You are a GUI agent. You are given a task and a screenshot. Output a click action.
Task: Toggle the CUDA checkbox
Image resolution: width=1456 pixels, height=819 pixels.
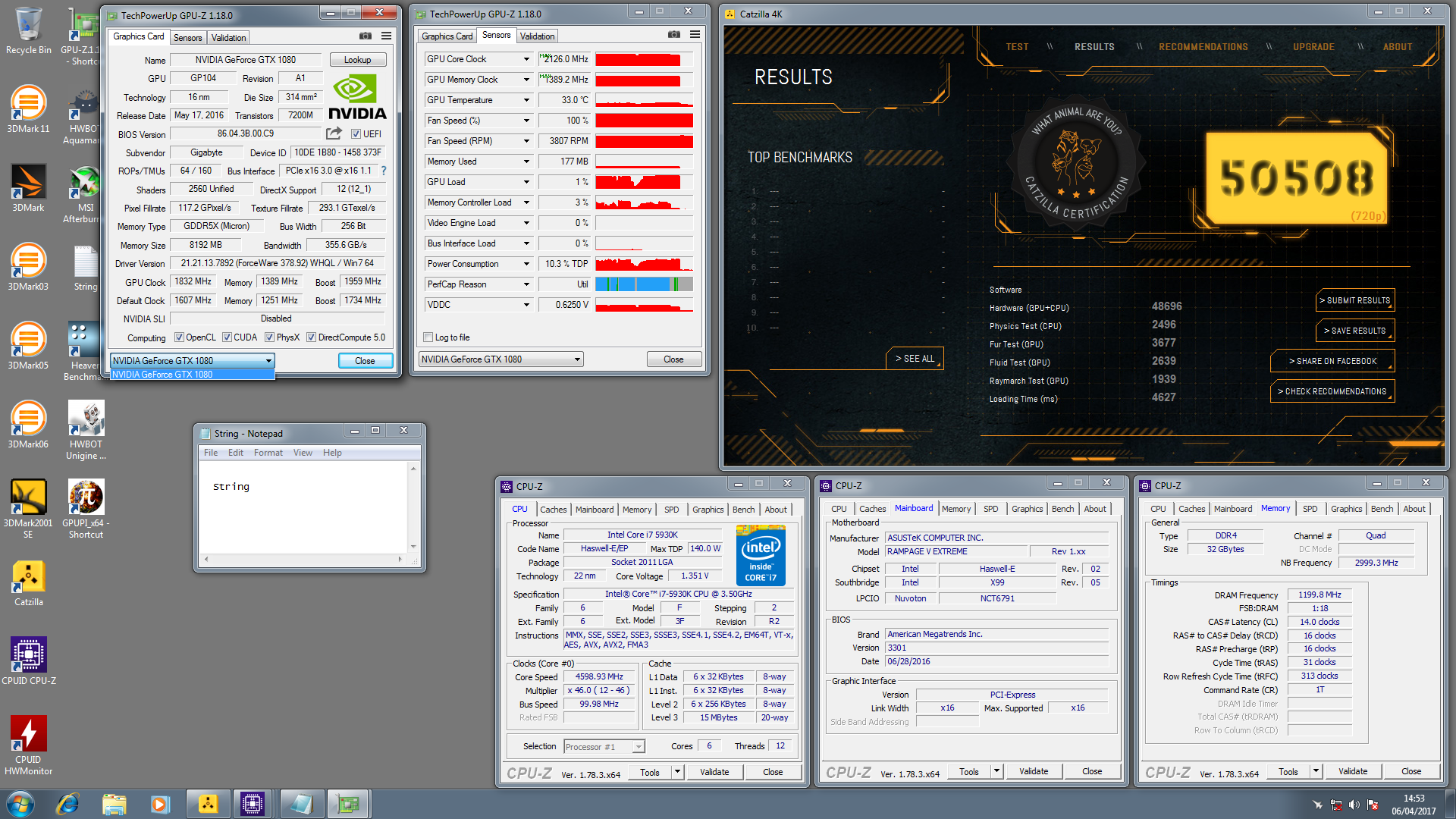227,337
